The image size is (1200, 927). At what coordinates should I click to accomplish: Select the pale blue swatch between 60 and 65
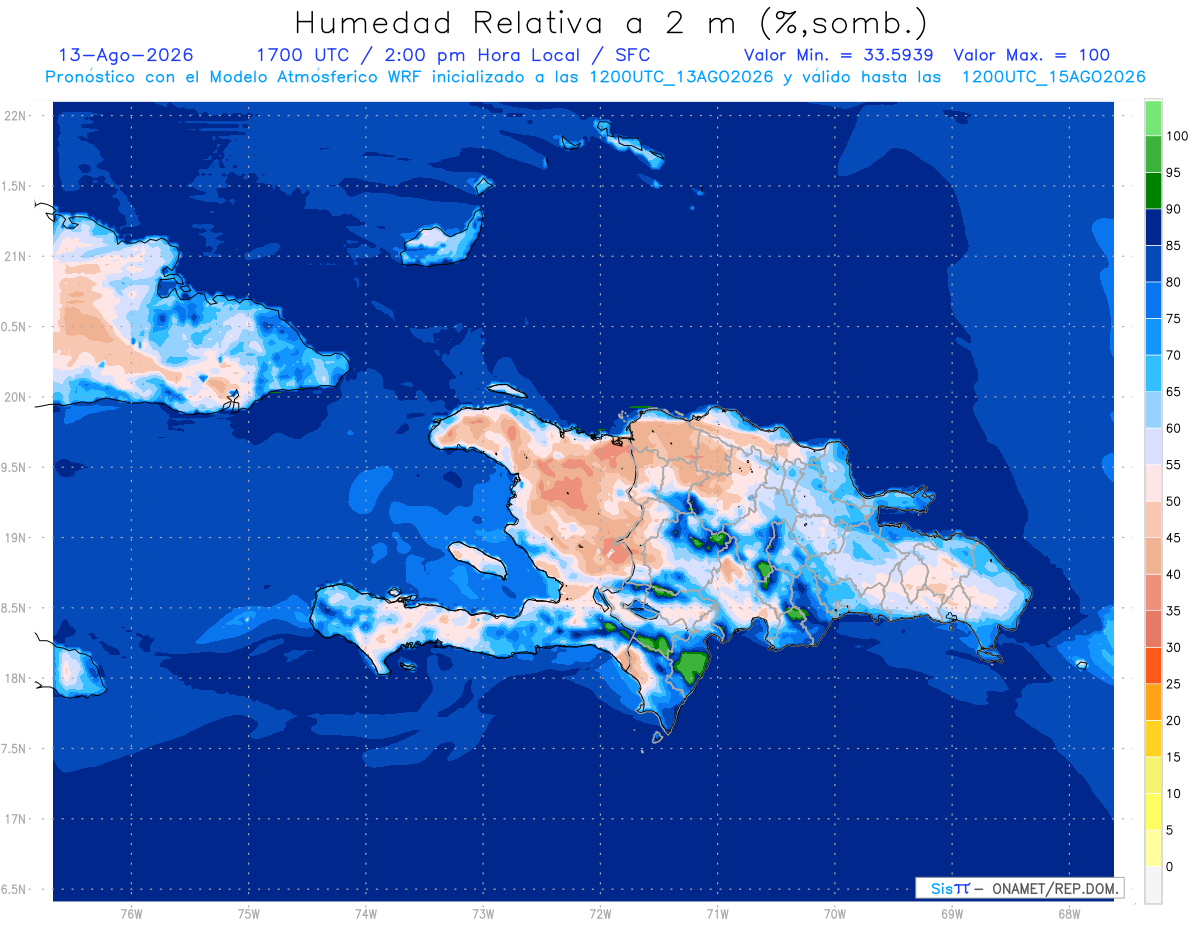pos(1153,410)
